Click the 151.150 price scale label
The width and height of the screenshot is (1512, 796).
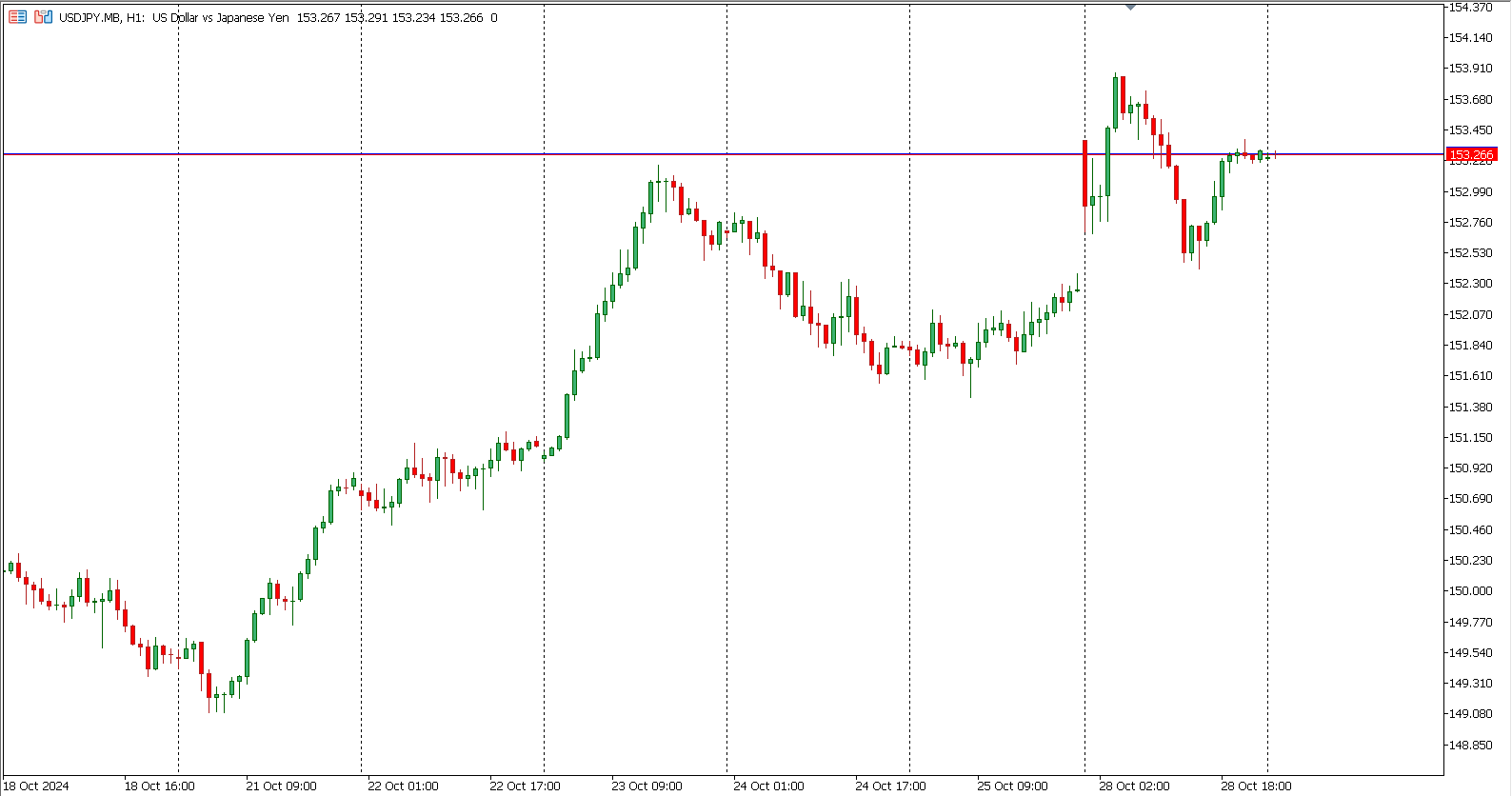click(x=1471, y=437)
